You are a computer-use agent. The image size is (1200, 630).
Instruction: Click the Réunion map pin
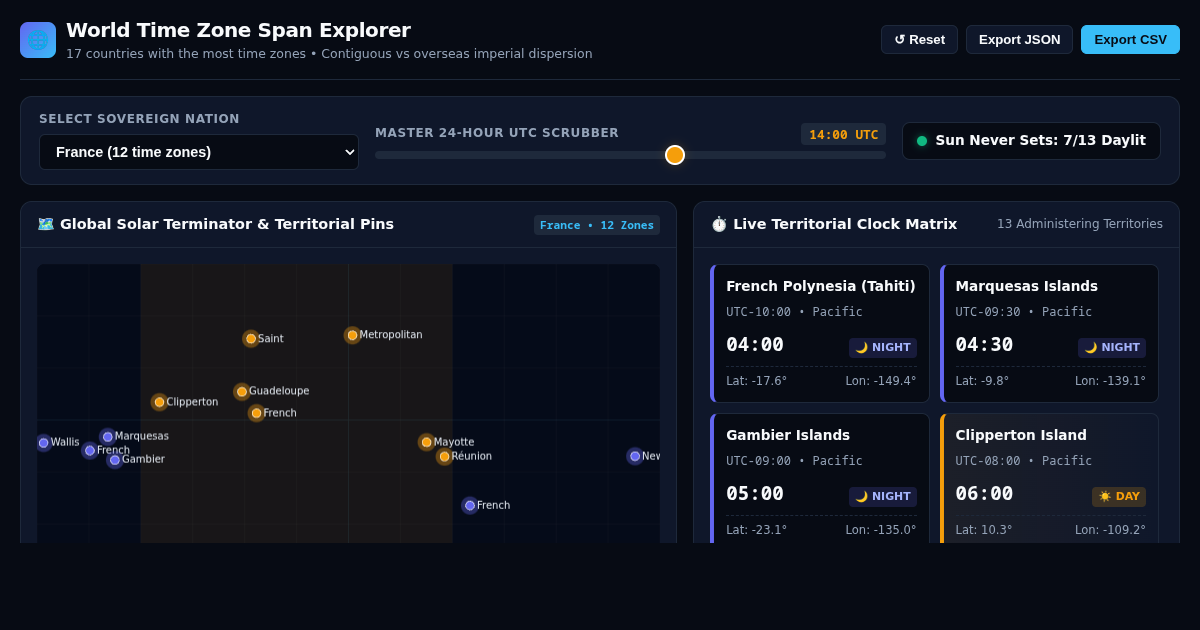point(444,456)
